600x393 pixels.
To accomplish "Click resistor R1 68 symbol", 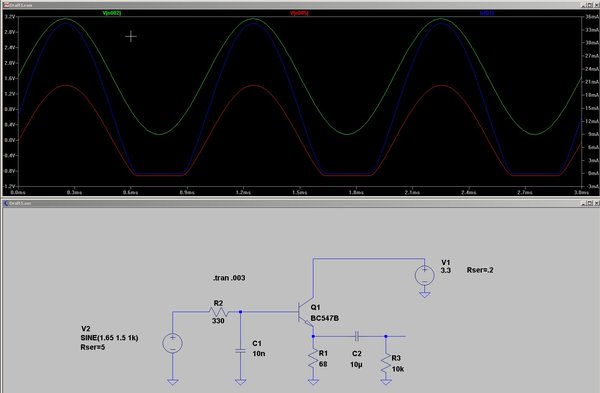I will 313,359.
